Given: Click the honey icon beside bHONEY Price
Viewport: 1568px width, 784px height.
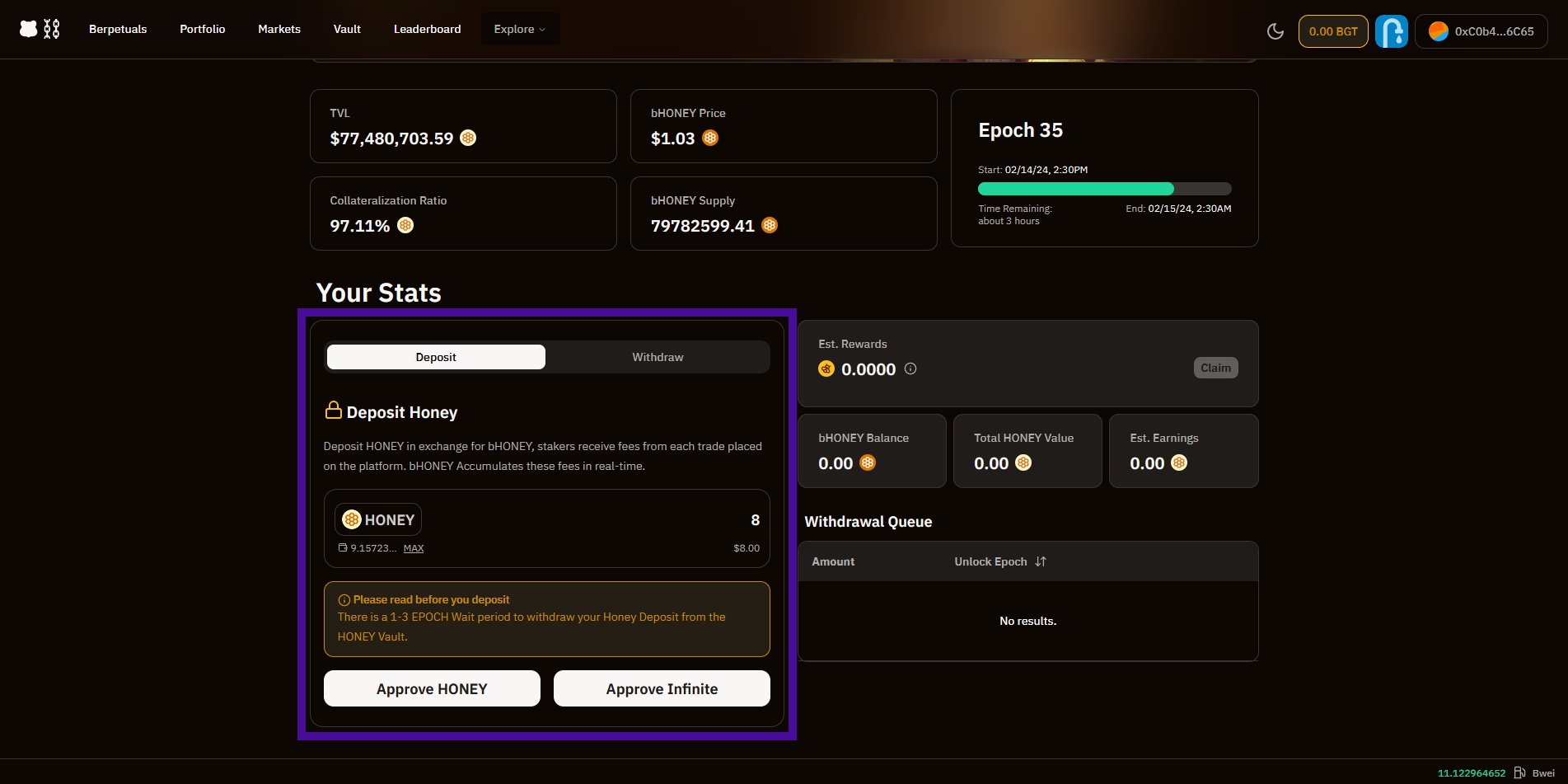Looking at the screenshot, I should coord(710,138).
